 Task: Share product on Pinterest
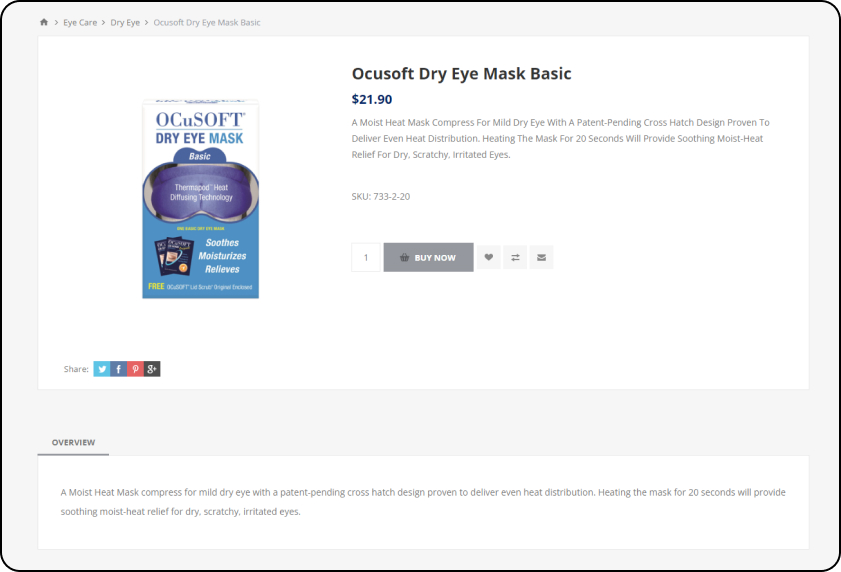click(x=135, y=369)
